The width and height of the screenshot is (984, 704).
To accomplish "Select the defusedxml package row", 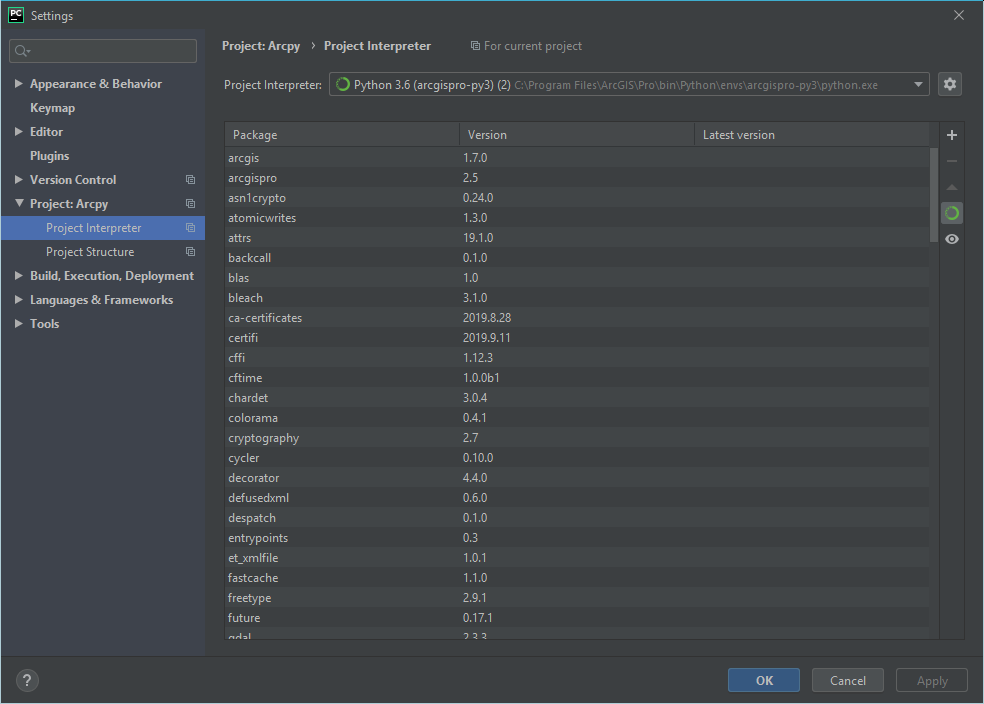I will pyautogui.click(x=577, y=498).
